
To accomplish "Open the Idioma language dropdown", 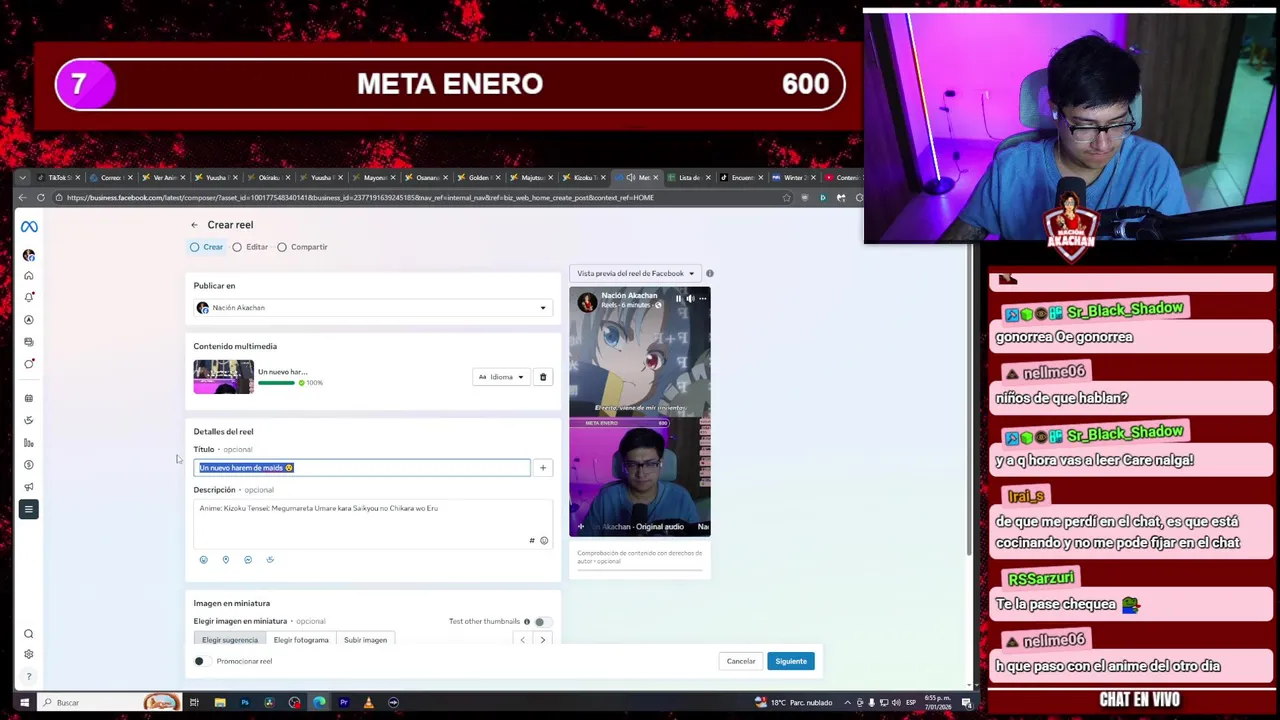I will pyautogui.click(x=501, y=377).
